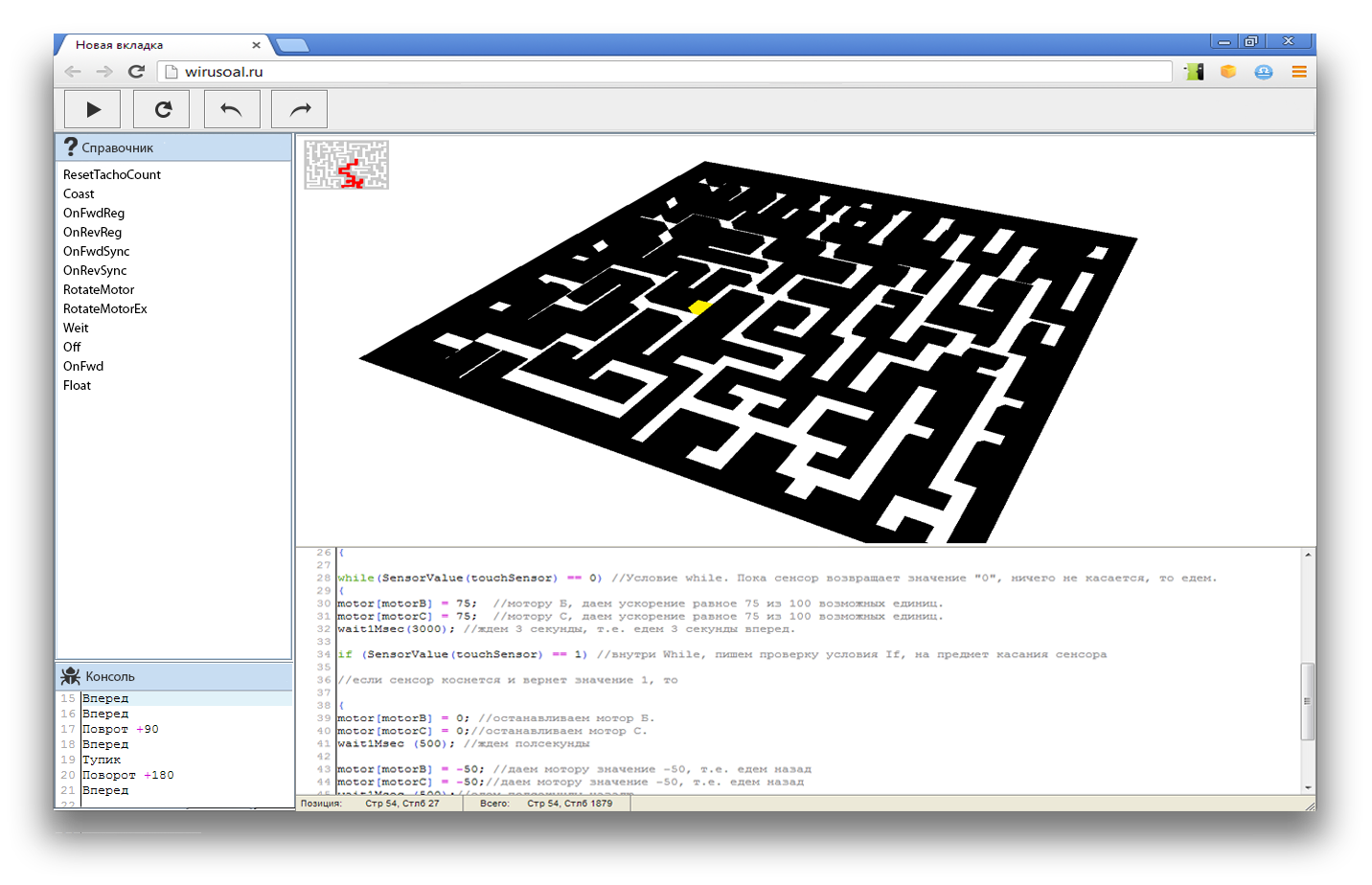Select OnFwdSync in the reference list
The image size is (1372, 885).
(x=96, y=251)
